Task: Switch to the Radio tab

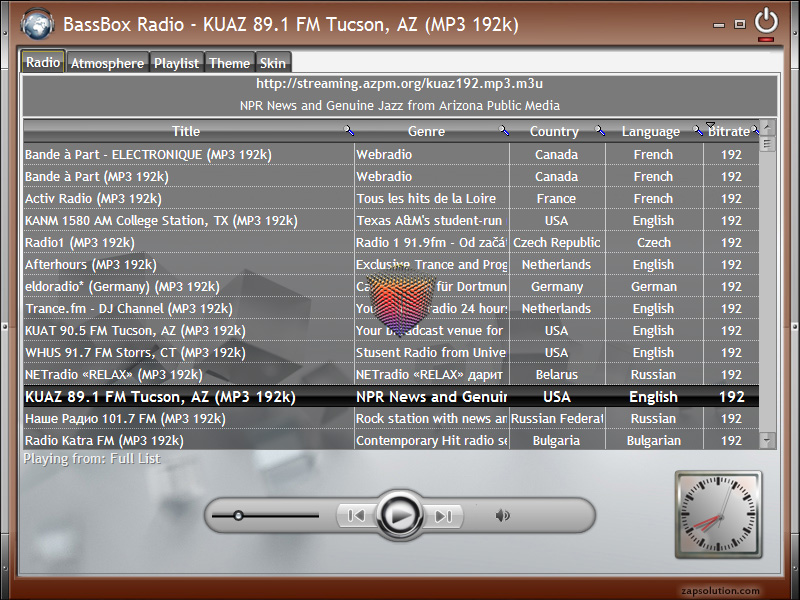Action: [x=43, y=62]
